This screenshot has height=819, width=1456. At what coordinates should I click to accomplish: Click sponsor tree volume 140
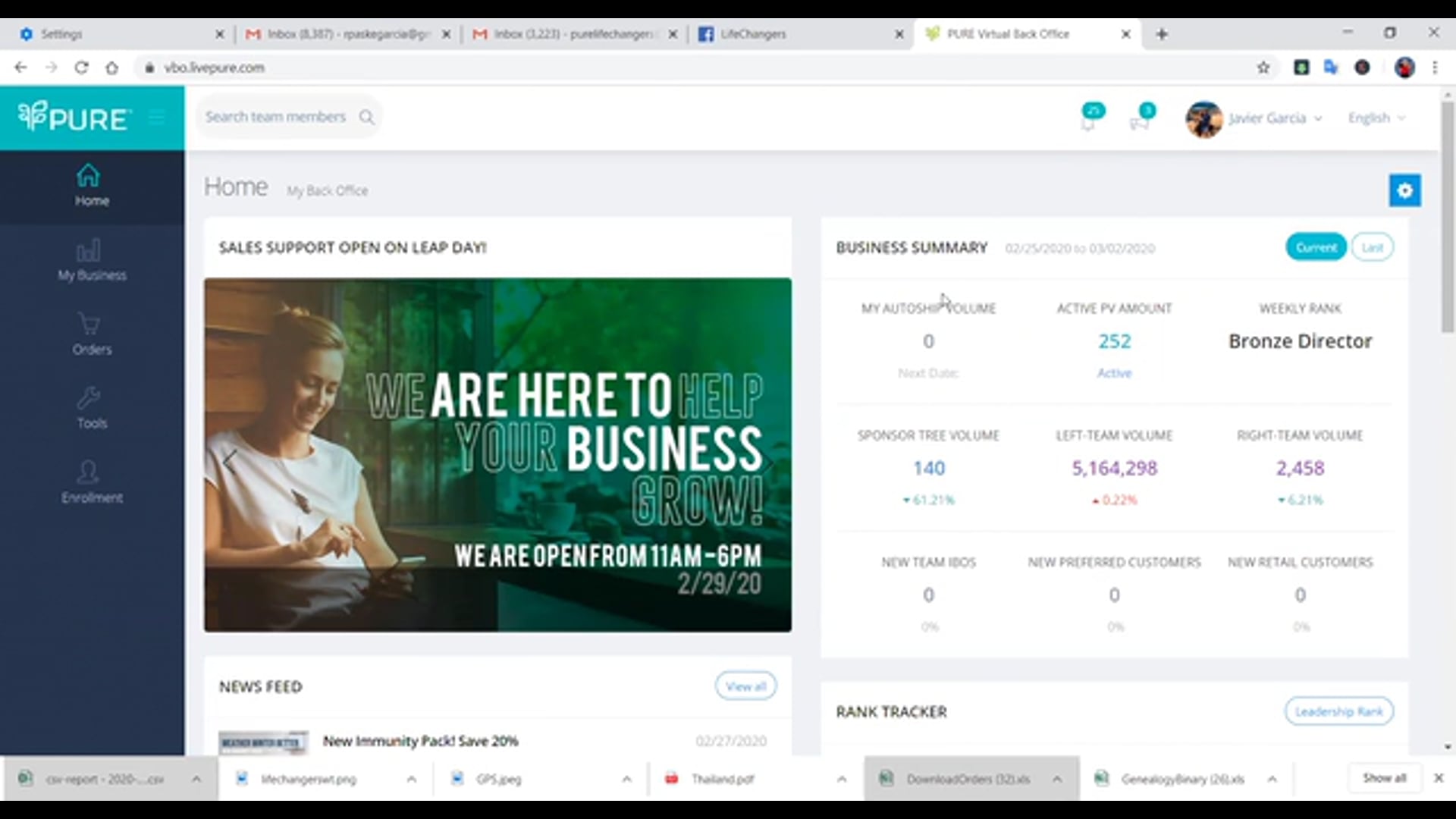pyautogui.click(x=929, y=469)
